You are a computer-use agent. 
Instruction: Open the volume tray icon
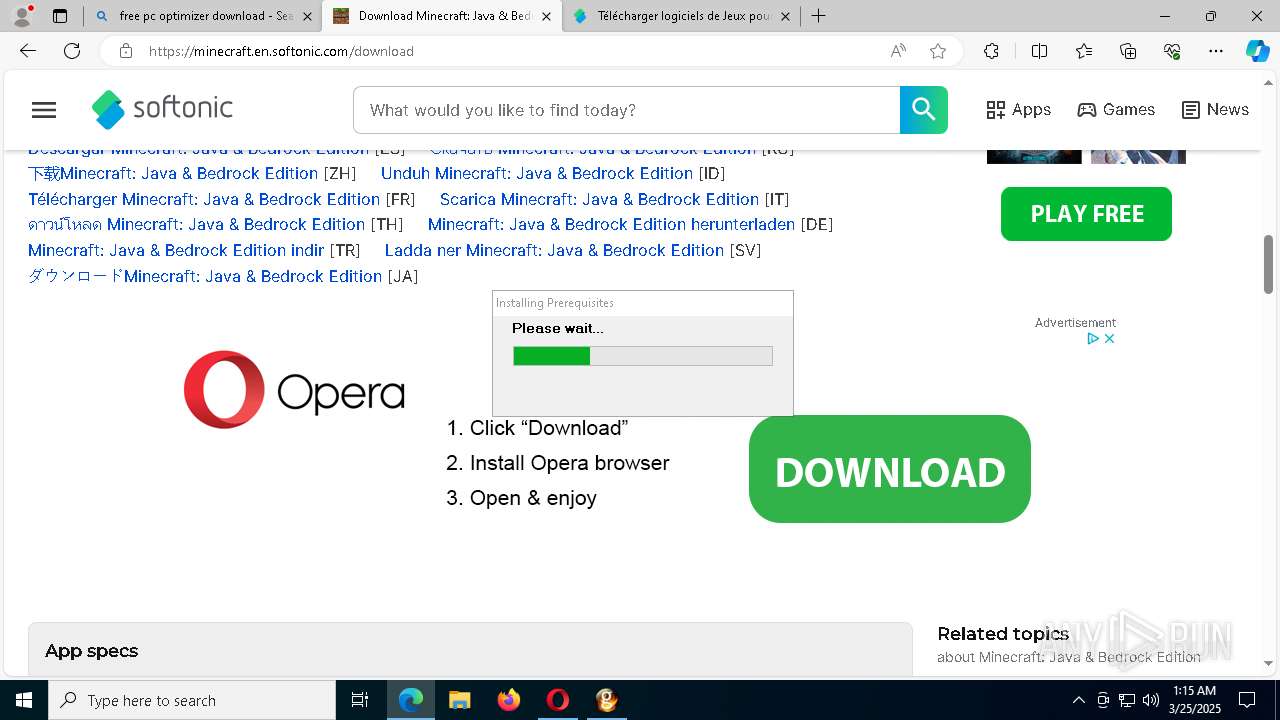point(1150,700)
